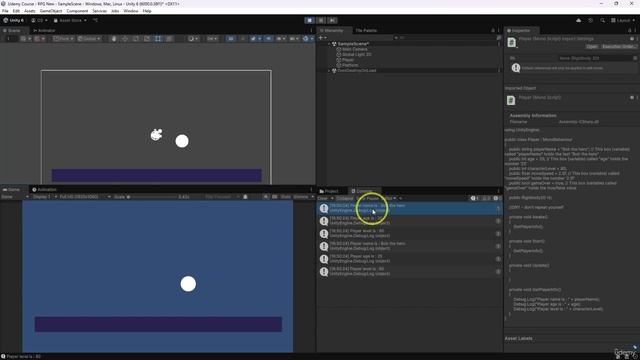The image size is (640, 360).
Task: Toggle the Collapse option in Console
Action: pyautogui.click(x=345, y=198)
